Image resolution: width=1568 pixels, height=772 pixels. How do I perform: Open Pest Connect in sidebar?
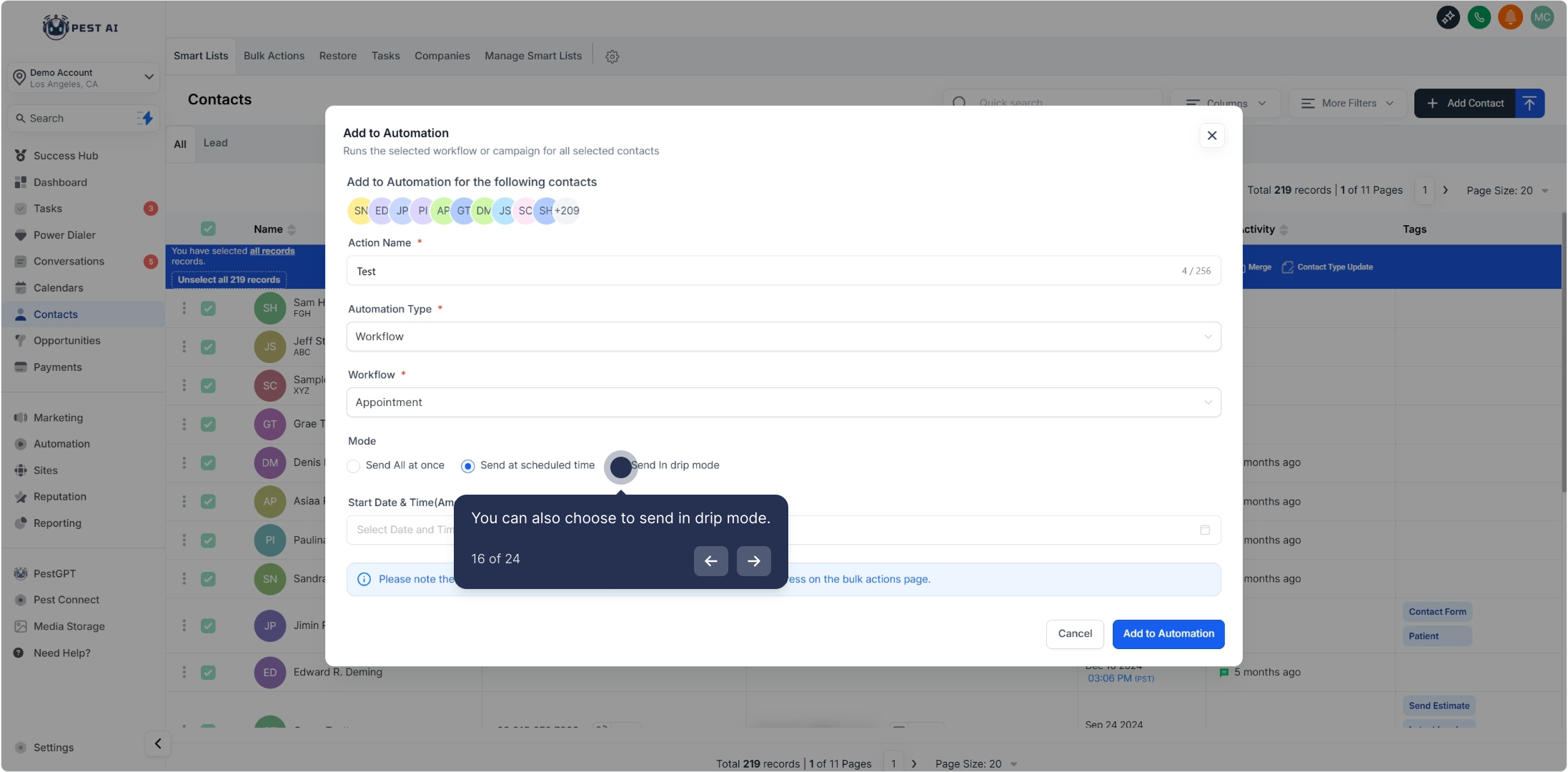pos(66,600)
